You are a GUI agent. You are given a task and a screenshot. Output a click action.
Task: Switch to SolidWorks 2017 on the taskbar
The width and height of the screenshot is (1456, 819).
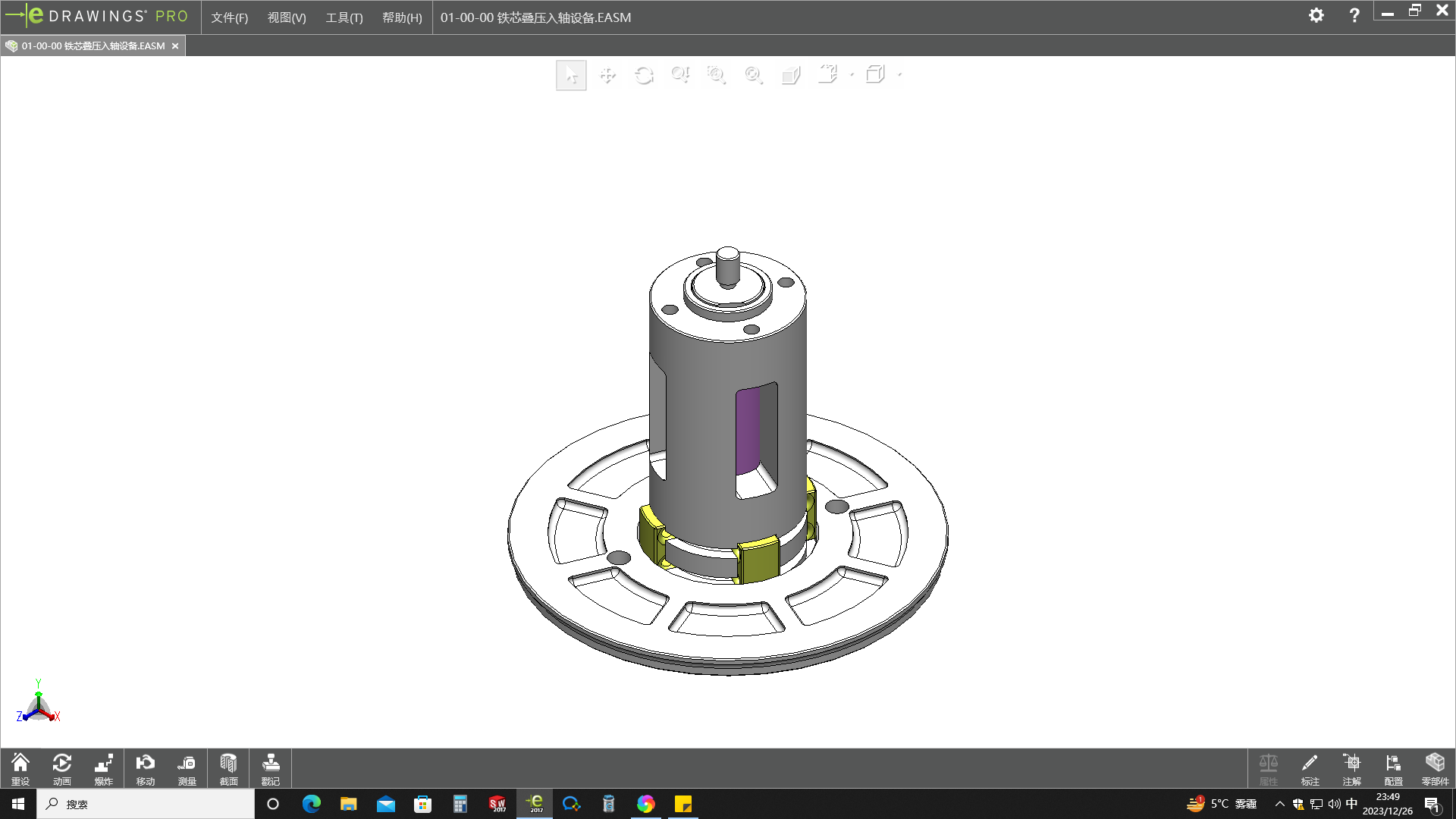click(x=497, y=804)
